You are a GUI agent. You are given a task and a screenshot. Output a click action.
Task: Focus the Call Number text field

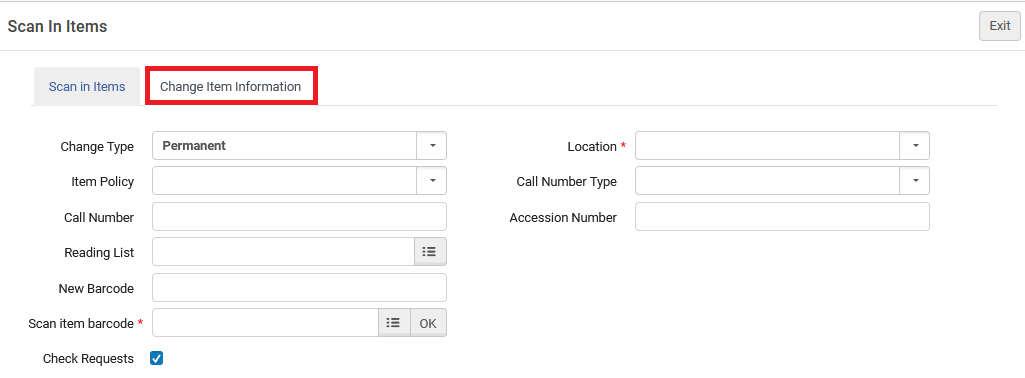coord(299,216)
